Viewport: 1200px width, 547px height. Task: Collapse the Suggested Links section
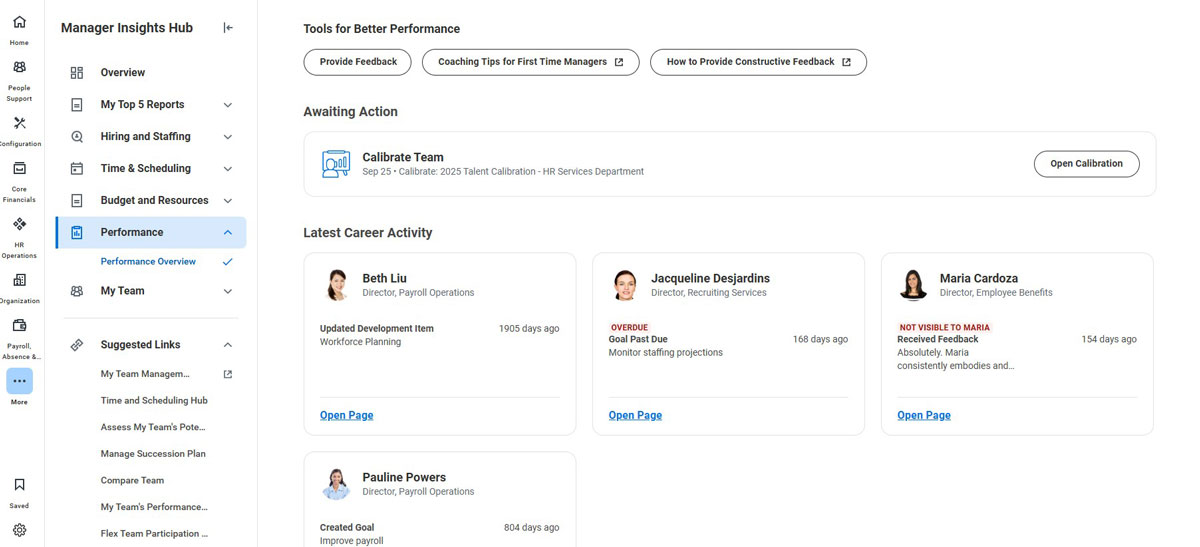pos(227,345)
